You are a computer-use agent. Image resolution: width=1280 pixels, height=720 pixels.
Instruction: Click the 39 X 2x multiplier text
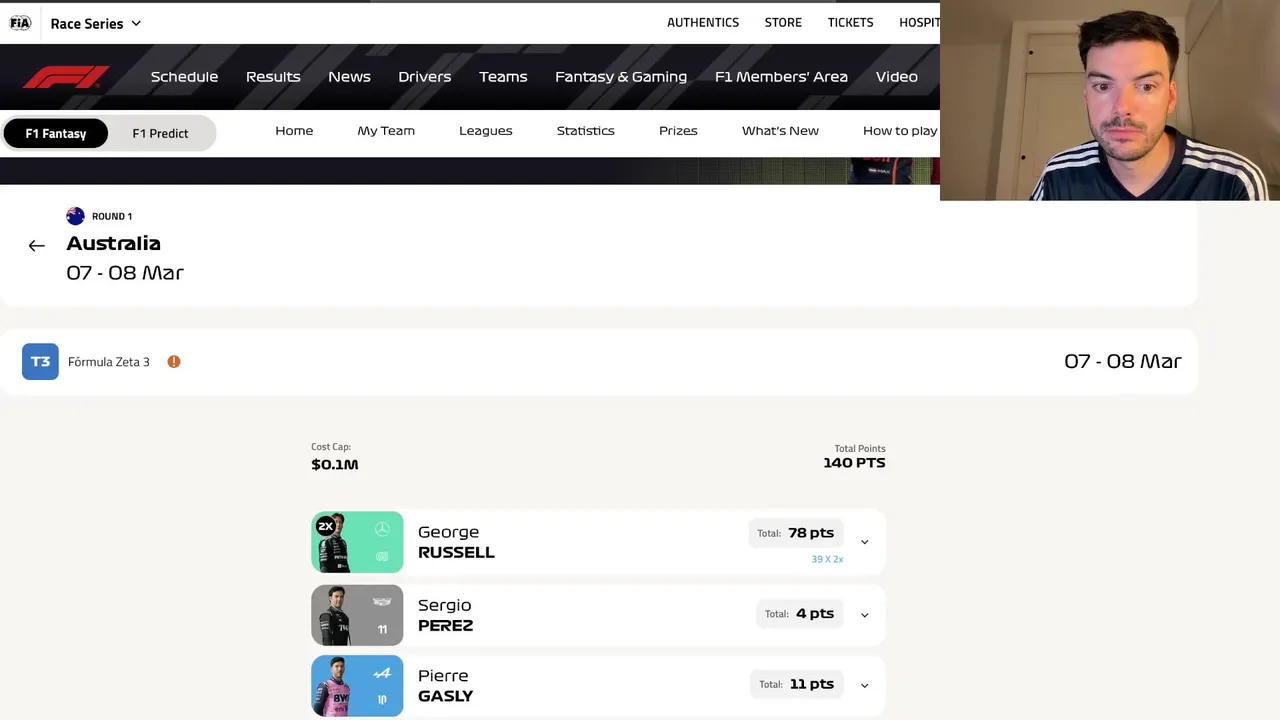click(x=827, y=559)
